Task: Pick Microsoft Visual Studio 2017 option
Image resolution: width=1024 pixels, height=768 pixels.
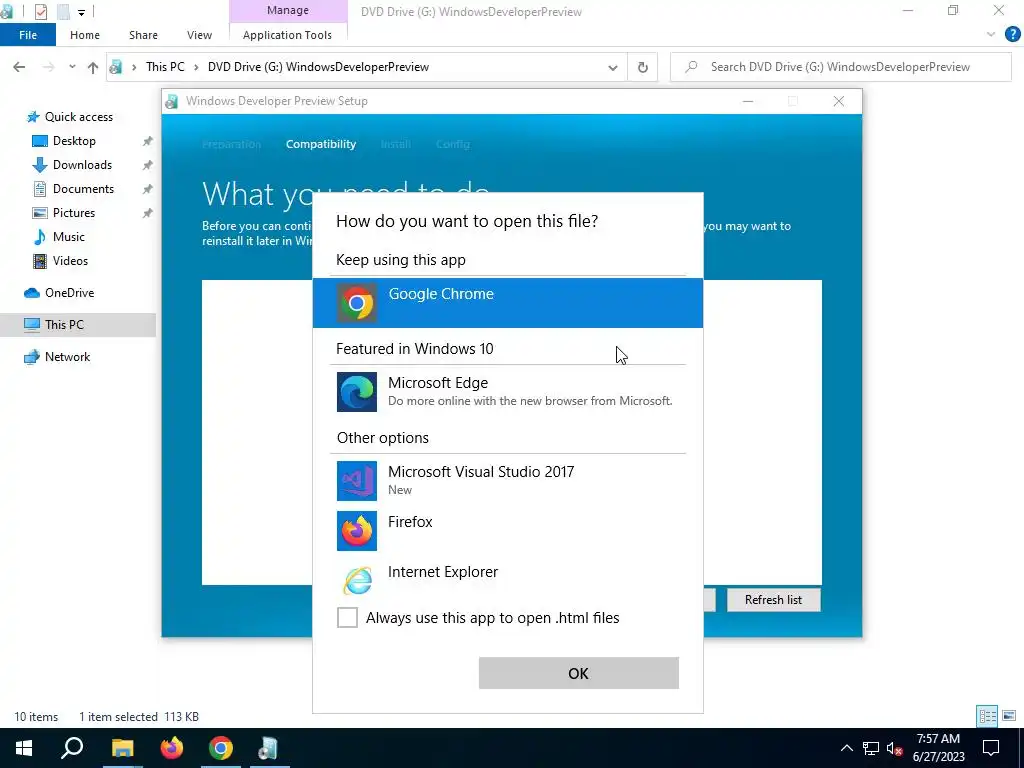Action: (x=507, y=480)
